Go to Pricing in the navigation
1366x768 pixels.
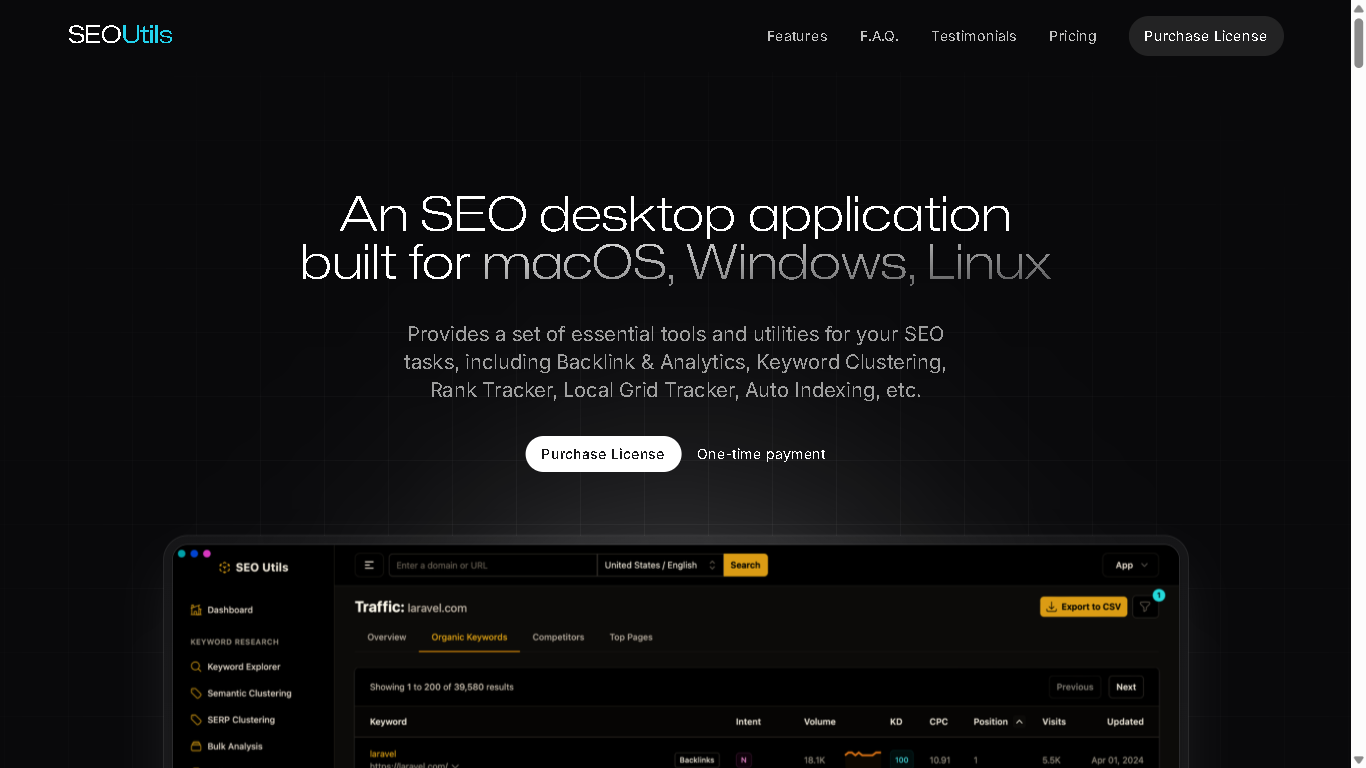pos(1073,36)
